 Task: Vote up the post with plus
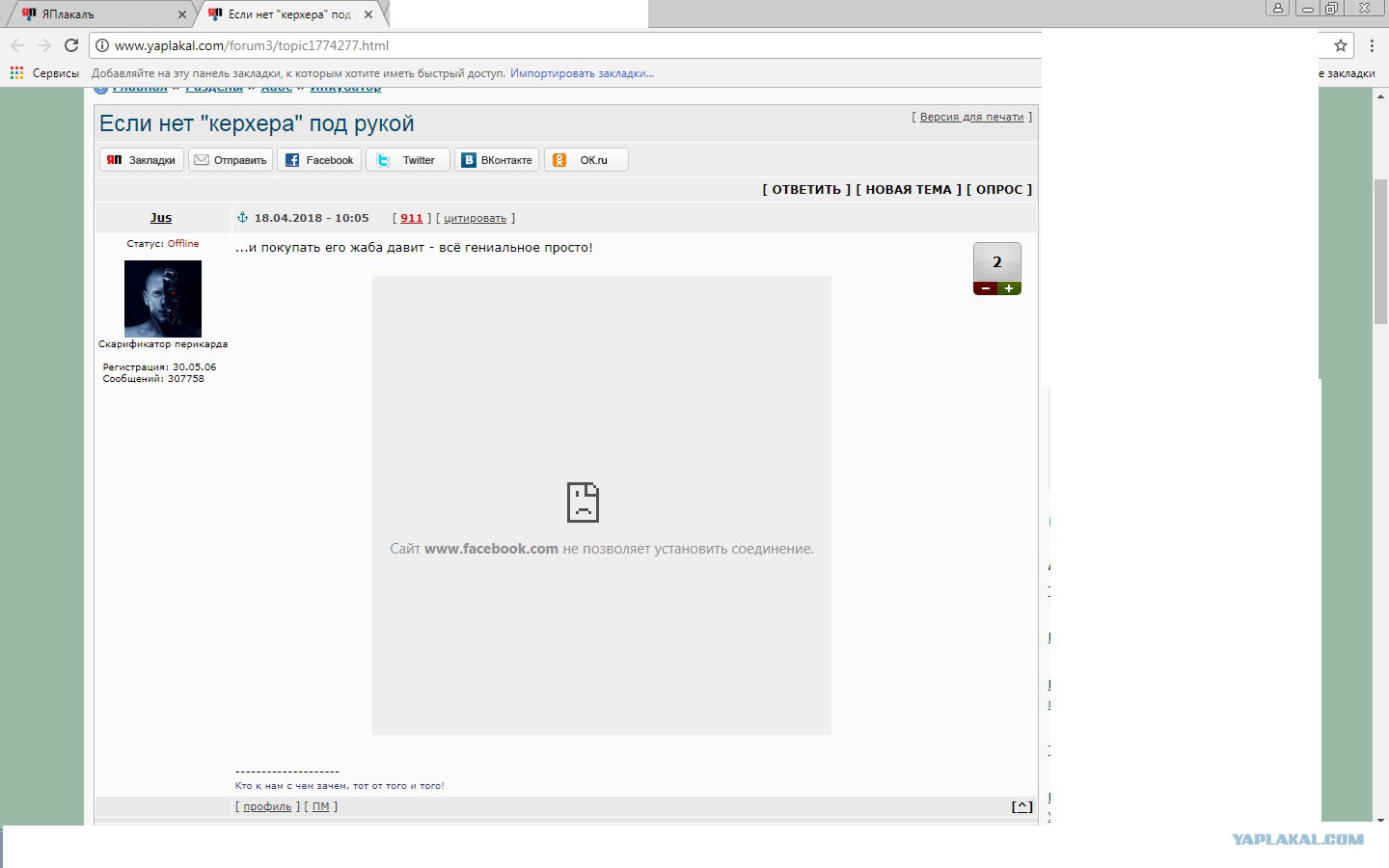pos(1009,288)
